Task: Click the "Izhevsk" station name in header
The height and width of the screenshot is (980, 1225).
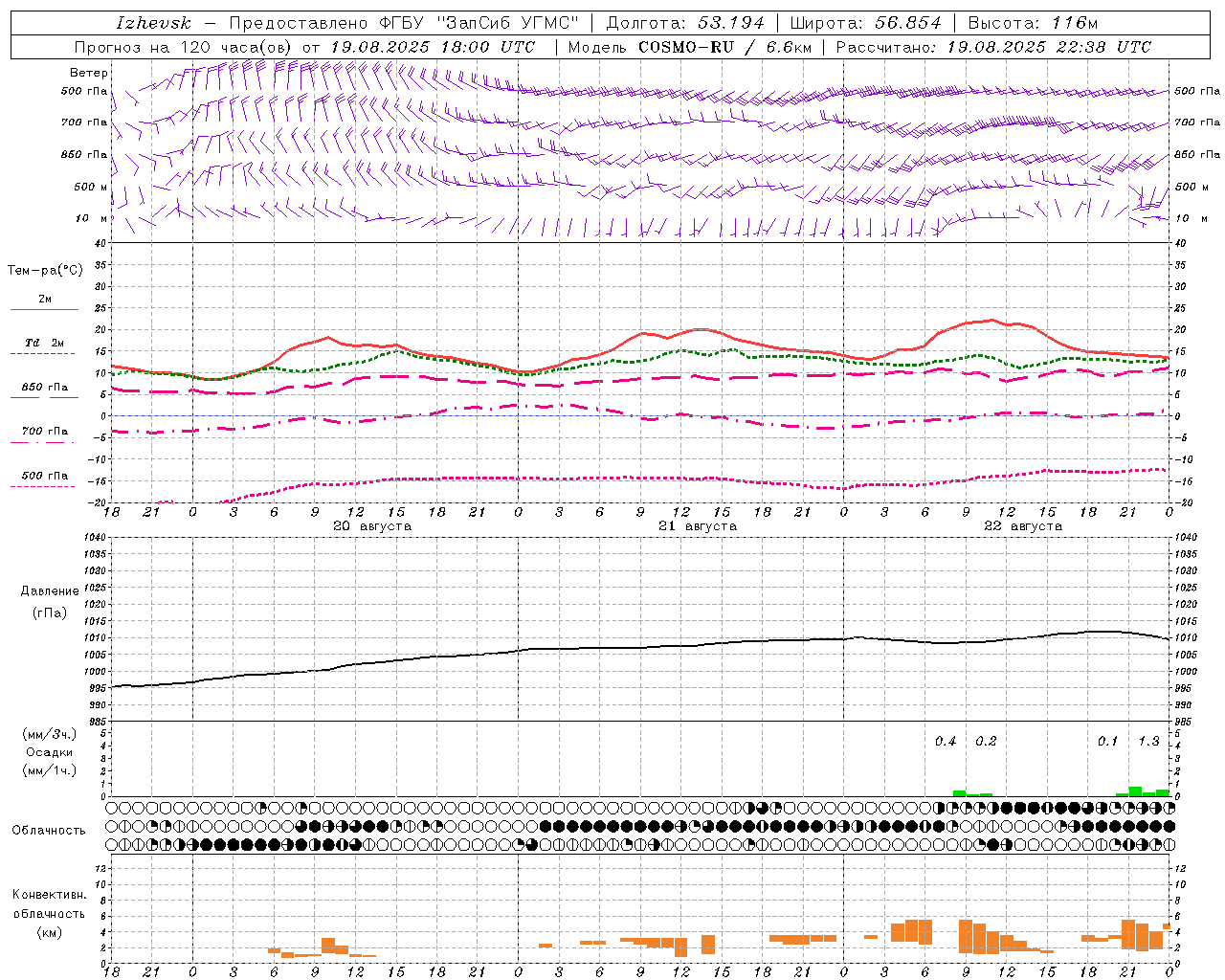Action: [x=153, y=23]
